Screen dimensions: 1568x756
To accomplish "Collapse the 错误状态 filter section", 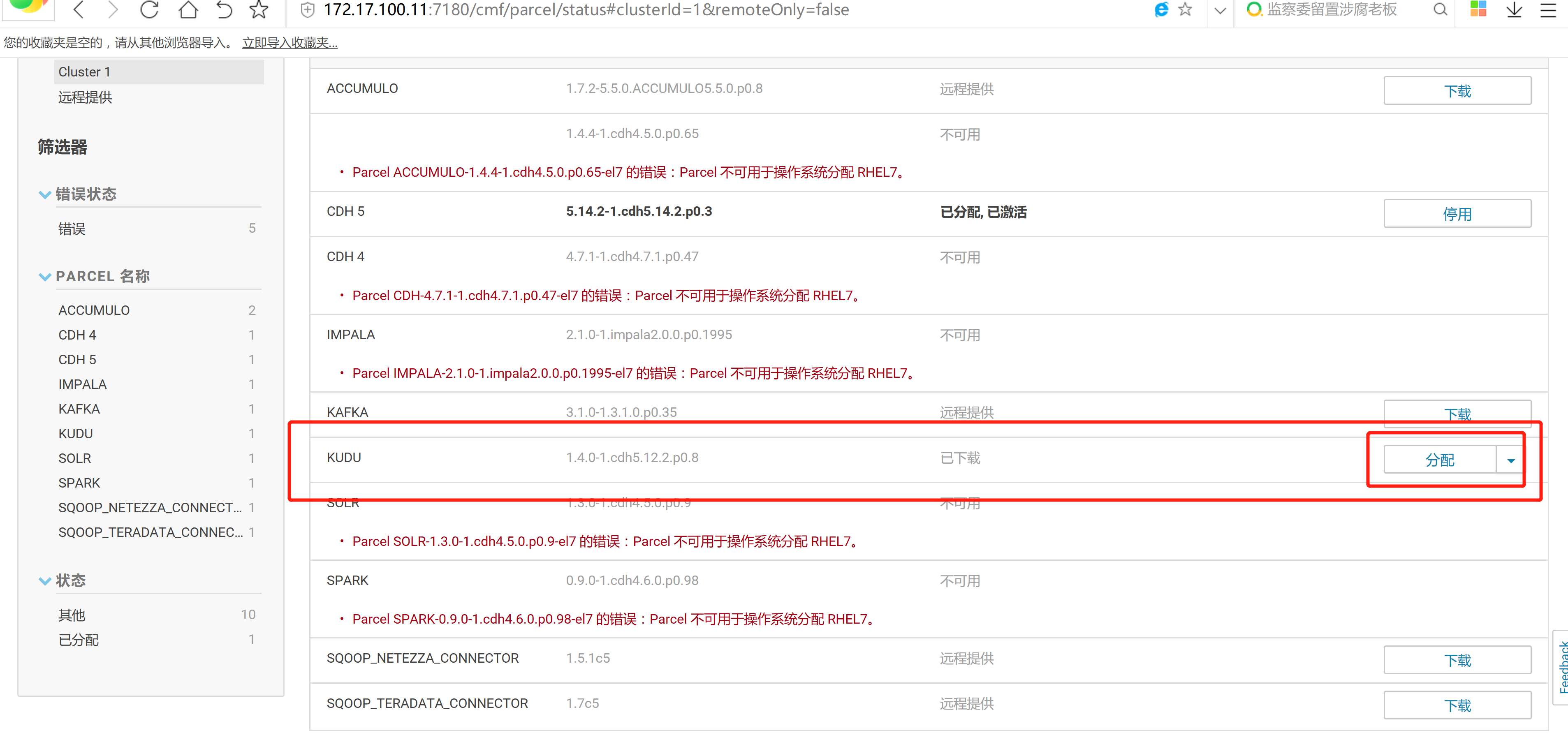I will point(44,195).
